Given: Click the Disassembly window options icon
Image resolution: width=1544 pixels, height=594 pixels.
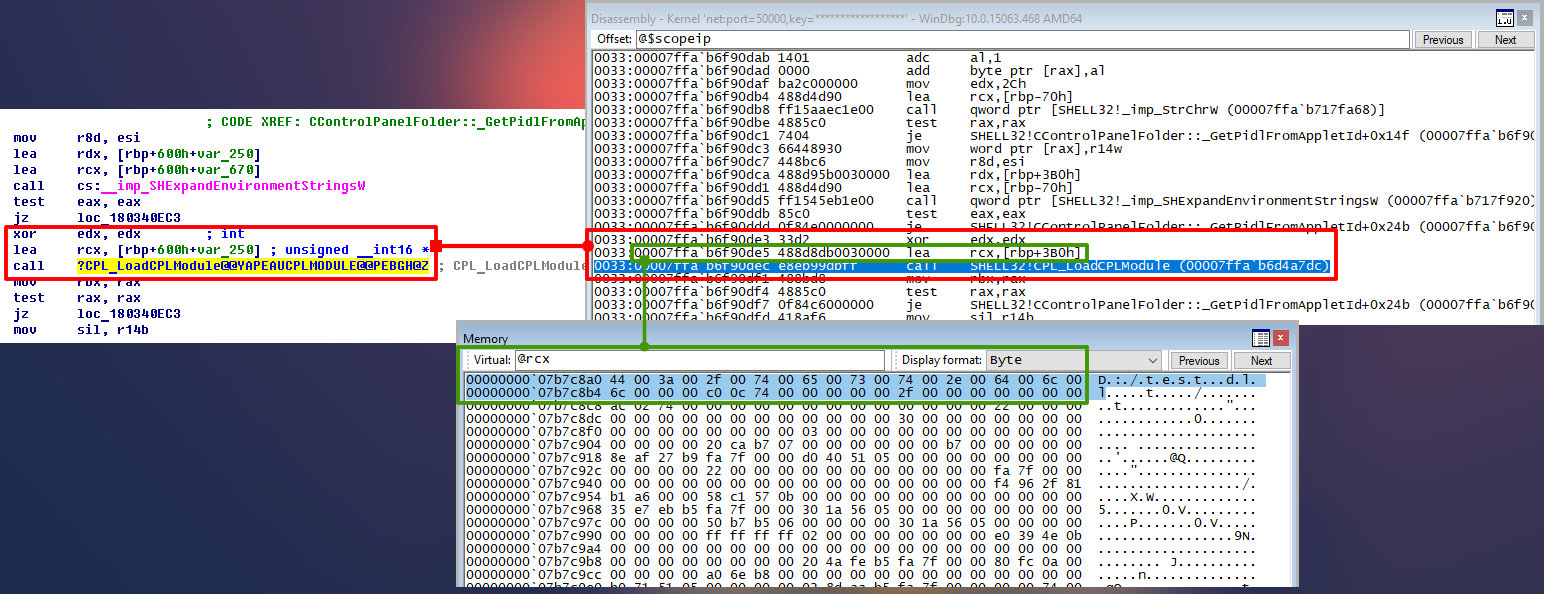Looking at the screenshot, I should pyautogui.click(x=1503, y=18).
